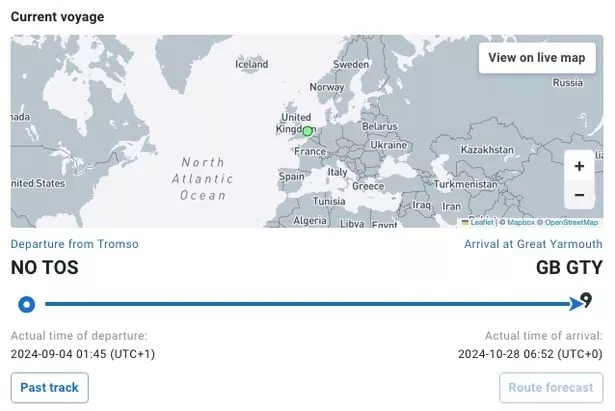The image size is (615, 411).
Task: Click the arrival pin at voyage end
Action: (586, 300)
